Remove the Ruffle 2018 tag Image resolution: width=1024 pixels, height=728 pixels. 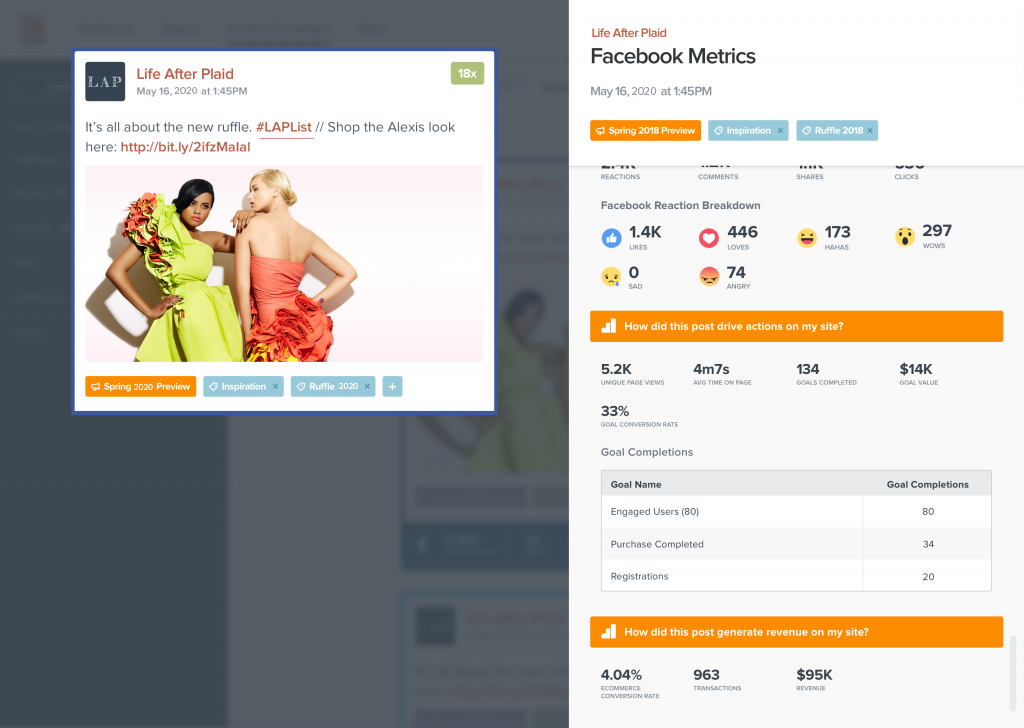[870, 131]
